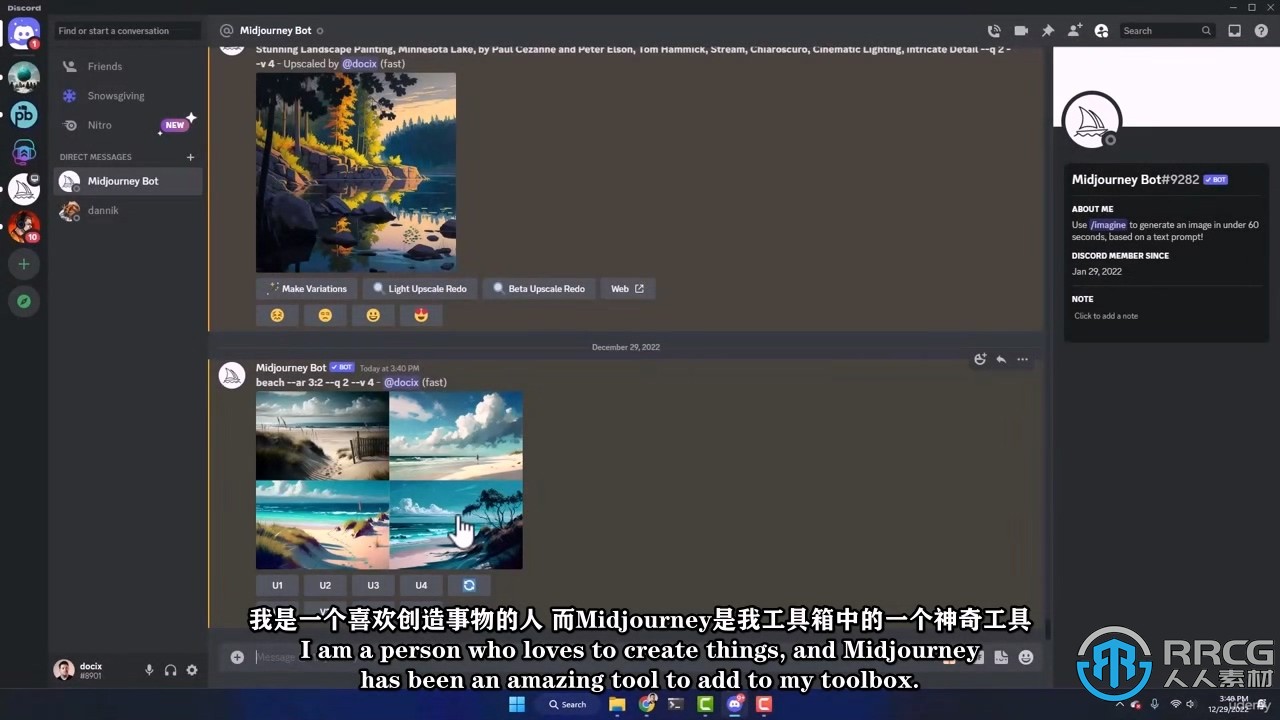This screenshot has height=720, width=1280.
Task: Click U4 upscale button
Action: point(421,586)
